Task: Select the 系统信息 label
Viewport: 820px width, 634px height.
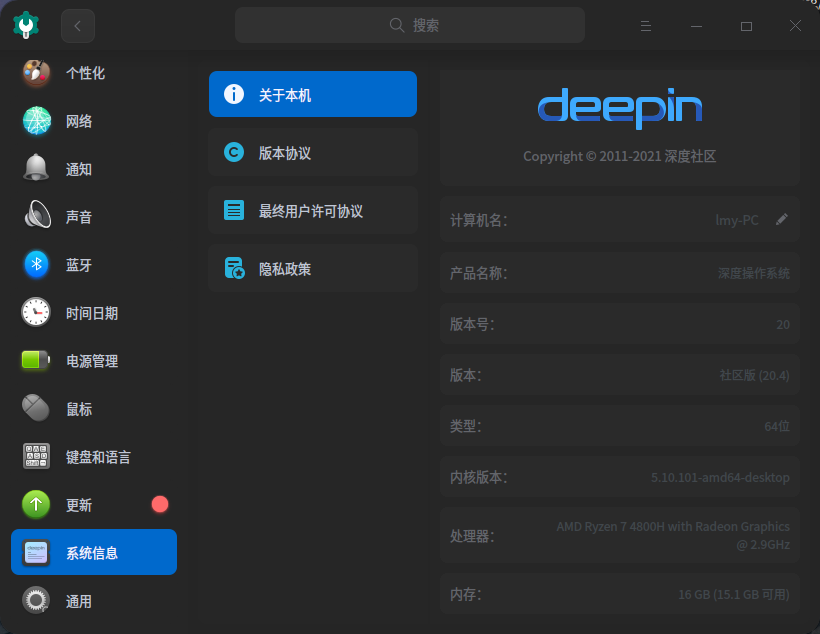Action: 92,553
